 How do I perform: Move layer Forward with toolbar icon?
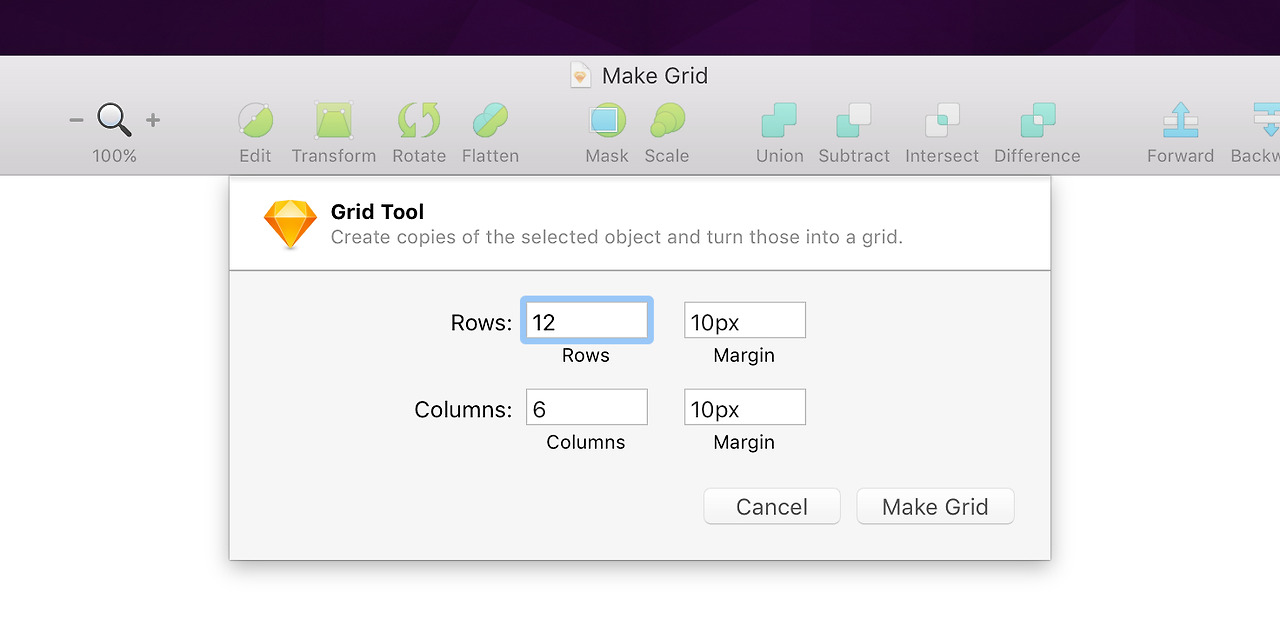click(1180, 120)
